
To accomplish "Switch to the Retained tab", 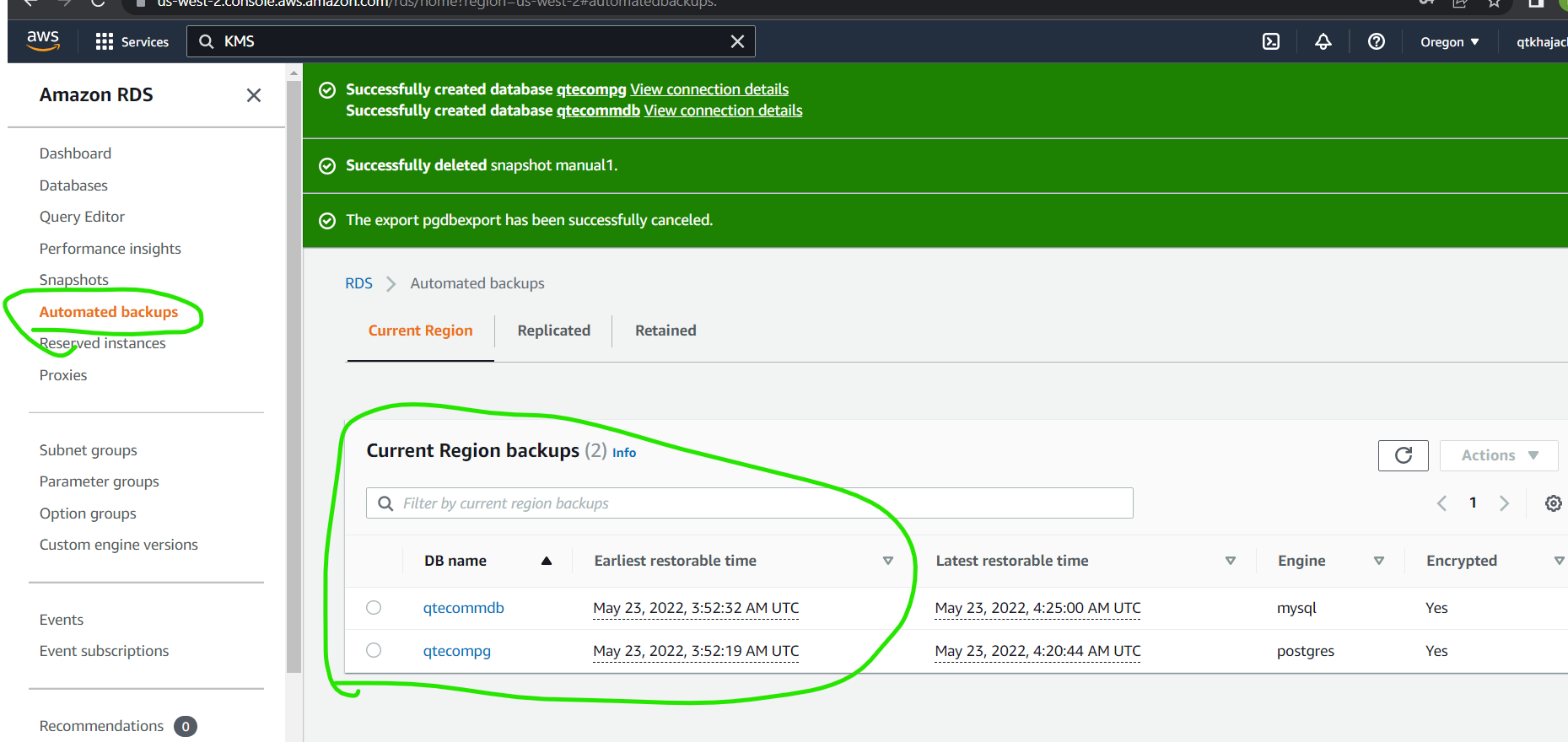I will [x=665, y=331].
